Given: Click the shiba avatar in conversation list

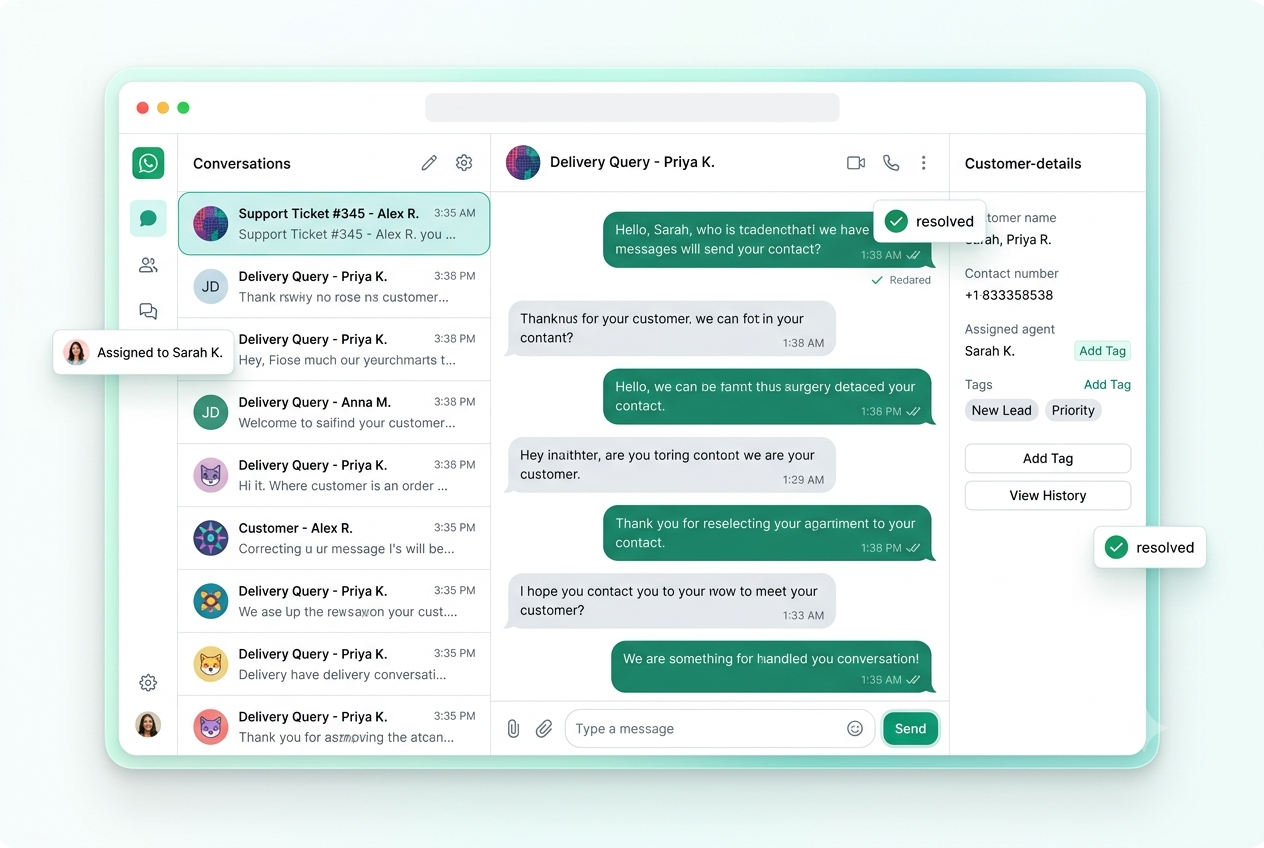Looking at the screenshot, I should click(x=211, y=664).
